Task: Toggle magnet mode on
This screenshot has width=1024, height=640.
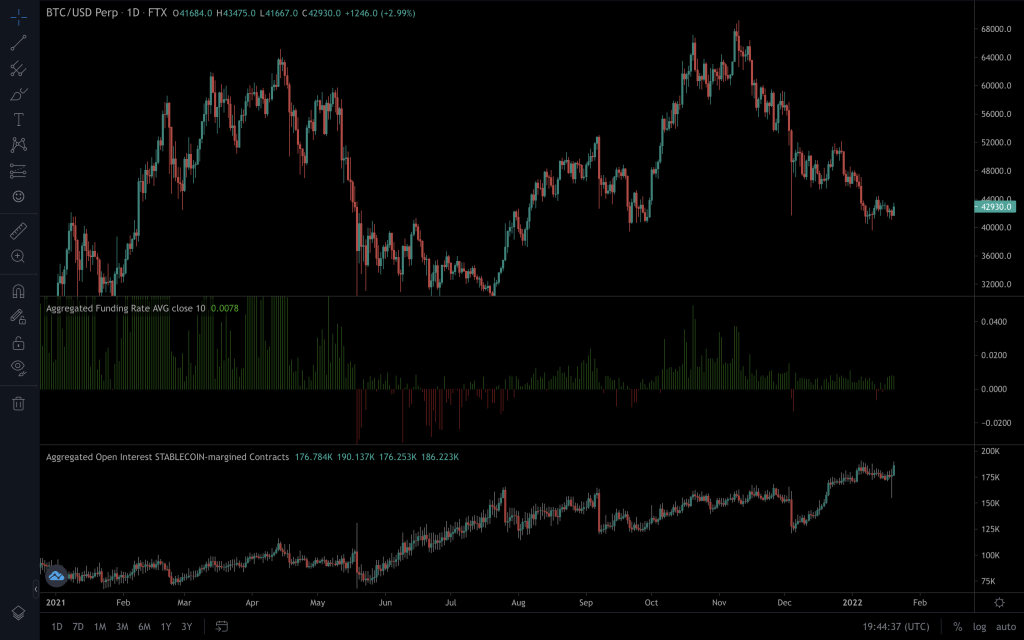Action: click(x=18, y=291)
